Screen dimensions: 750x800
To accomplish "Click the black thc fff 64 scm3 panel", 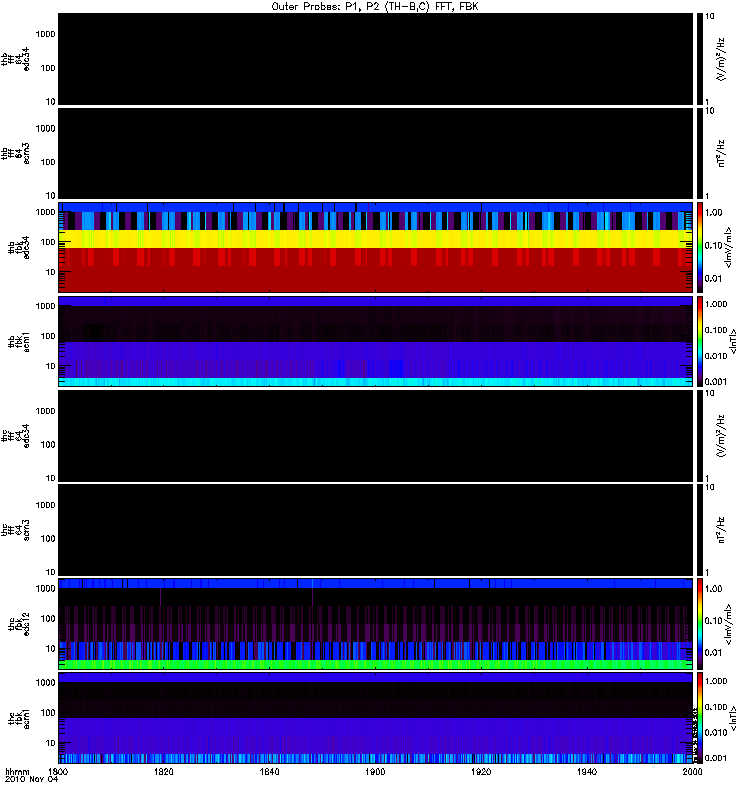I will coord(375,530).
